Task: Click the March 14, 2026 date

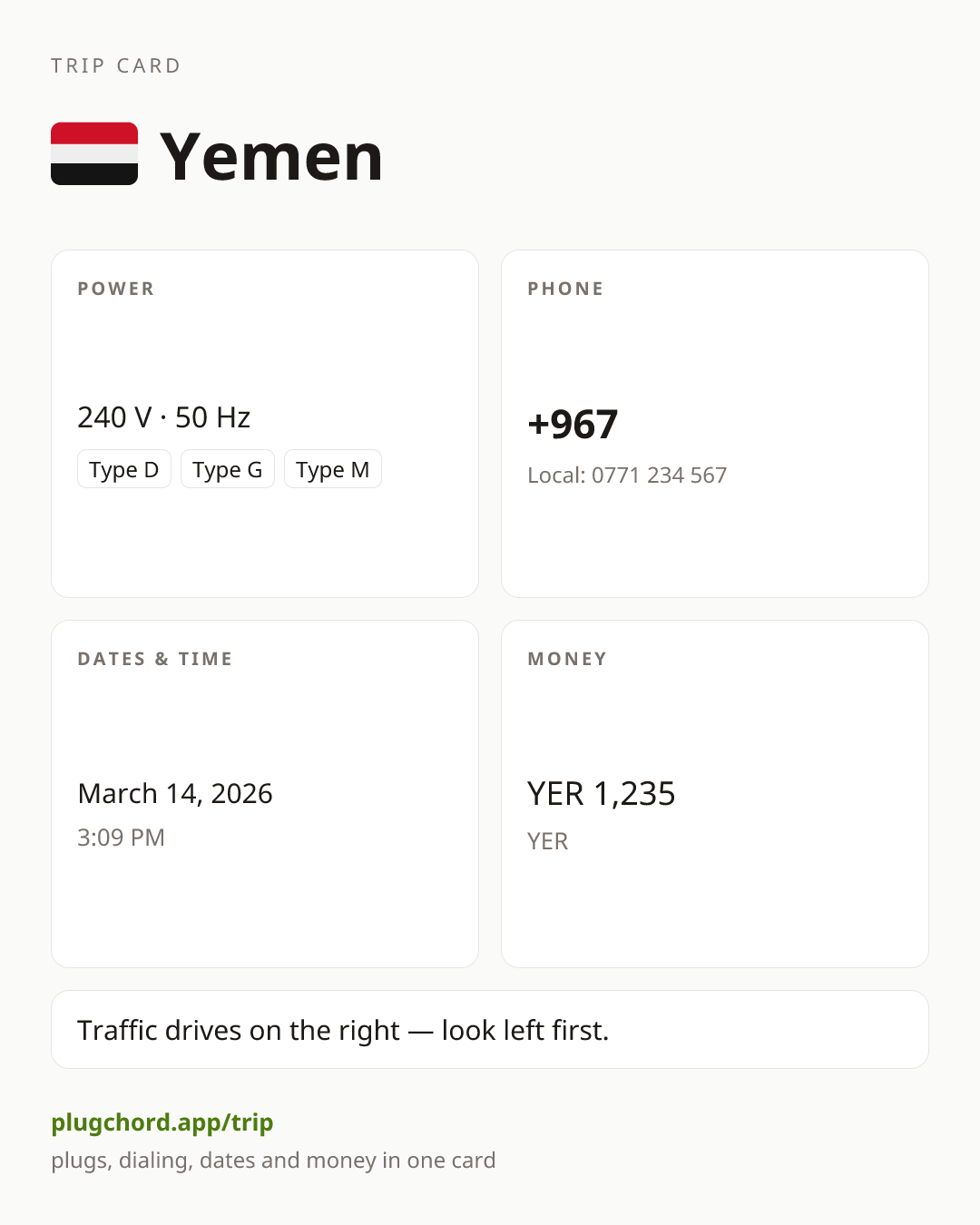Action: coord(175,793)
